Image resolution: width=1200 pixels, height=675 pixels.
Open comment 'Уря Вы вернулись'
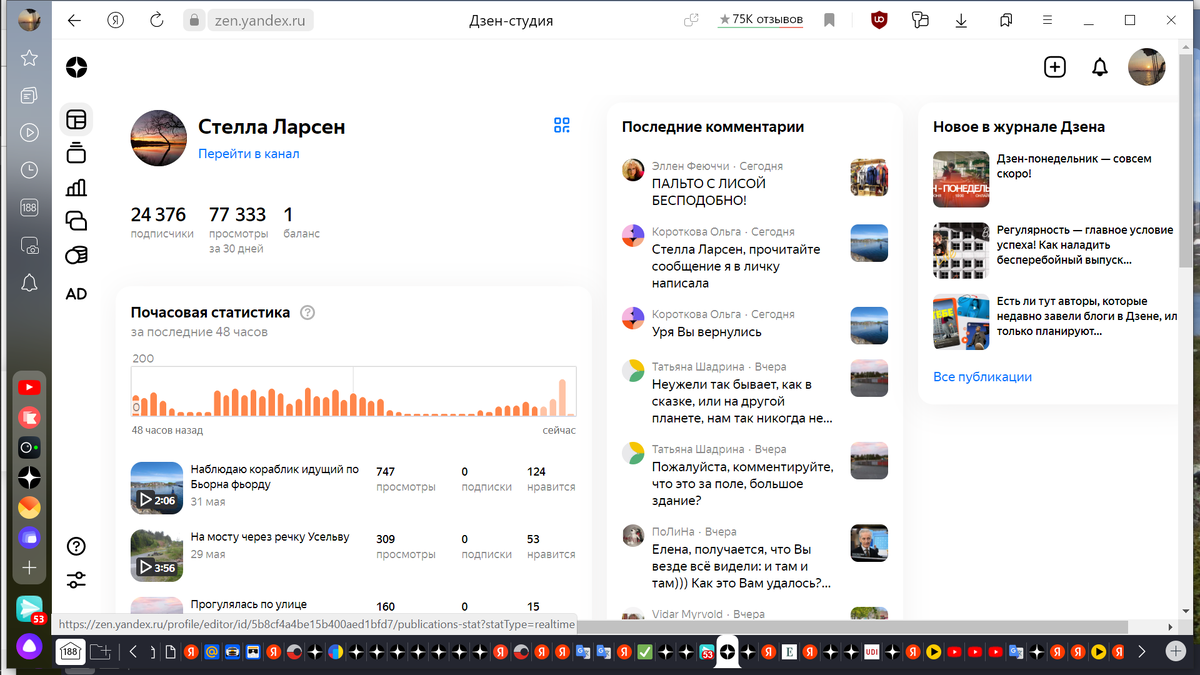pos(707,332)
